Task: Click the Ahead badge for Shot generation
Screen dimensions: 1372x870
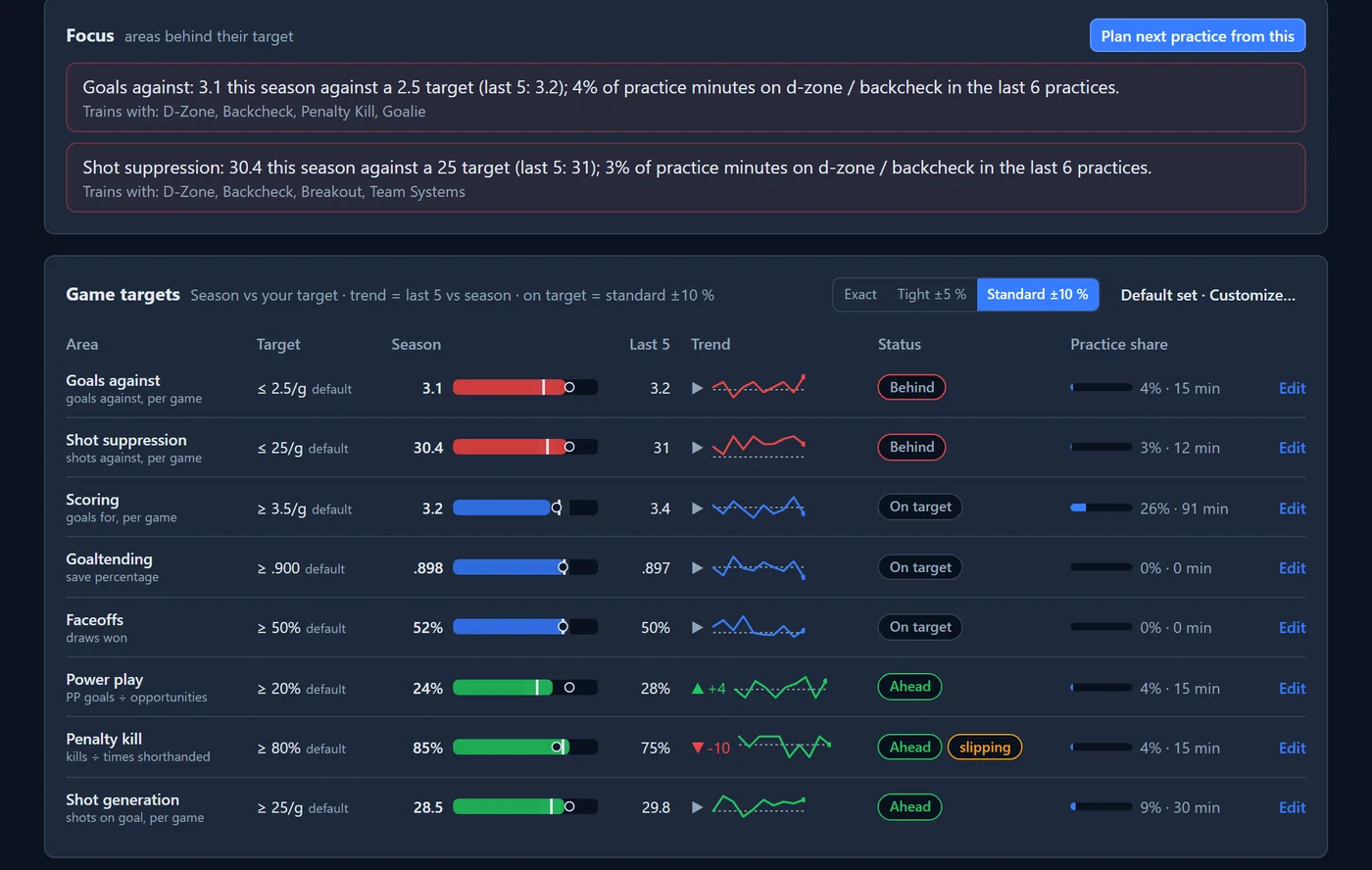Action: [909, 806]
